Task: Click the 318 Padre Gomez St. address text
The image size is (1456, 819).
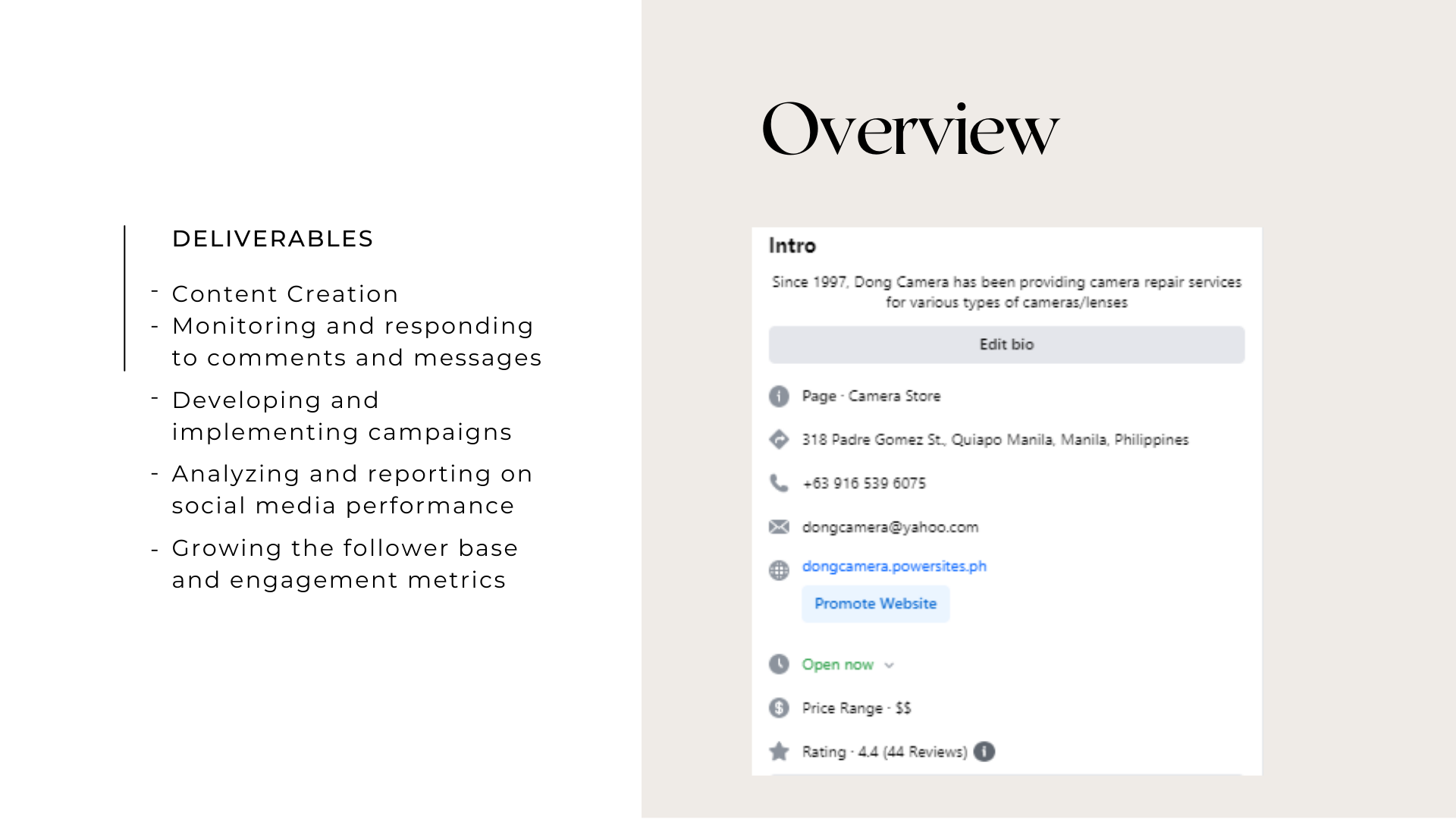Action: 995,440
